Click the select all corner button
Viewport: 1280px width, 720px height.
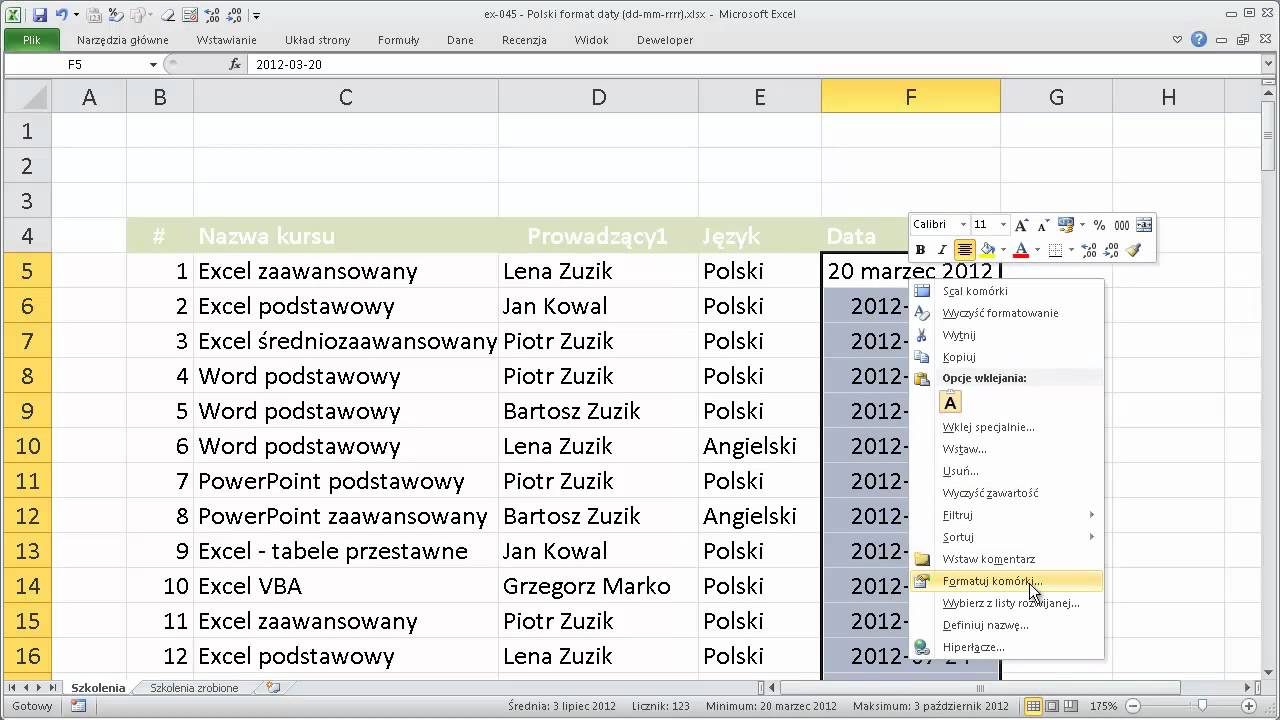27,97
